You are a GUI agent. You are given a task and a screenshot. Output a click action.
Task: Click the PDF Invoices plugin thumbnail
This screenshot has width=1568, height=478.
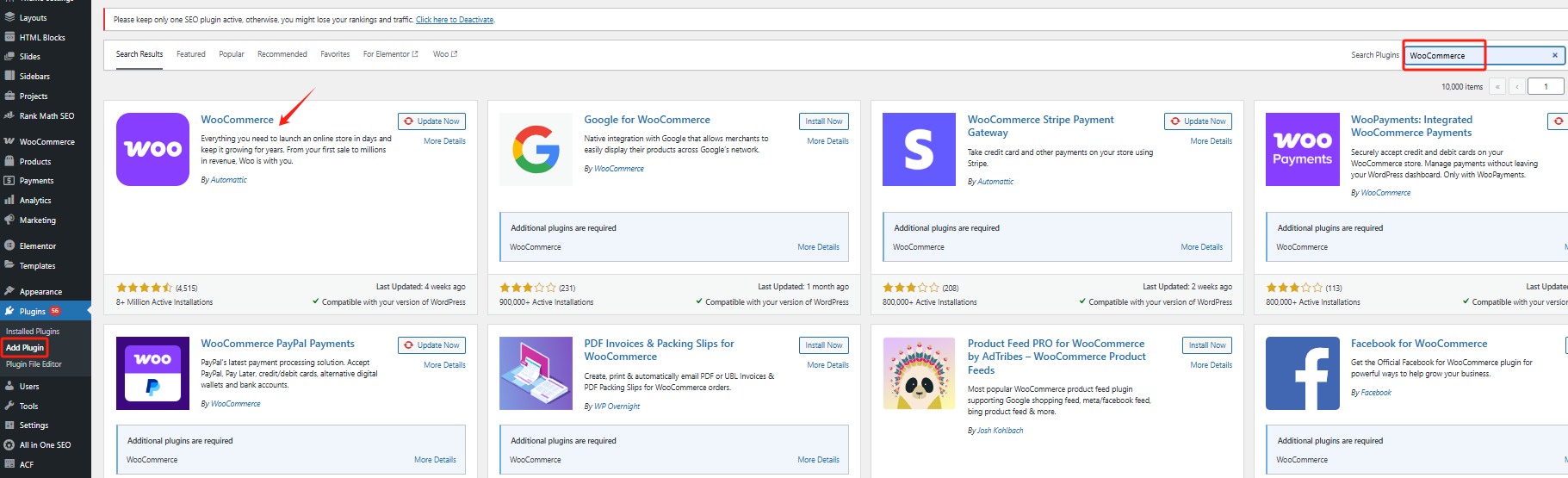(536, 373)
